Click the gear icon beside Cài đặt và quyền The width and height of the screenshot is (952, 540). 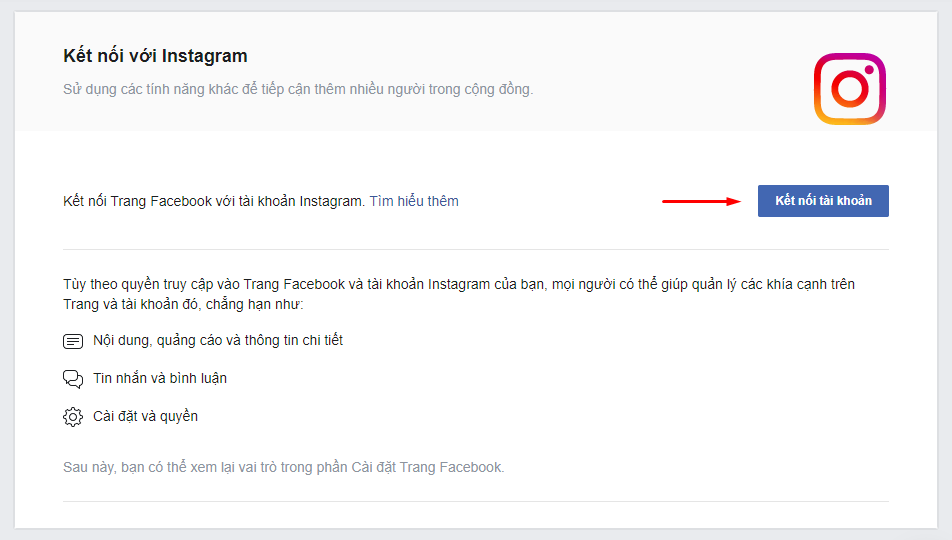pos(73,417)
